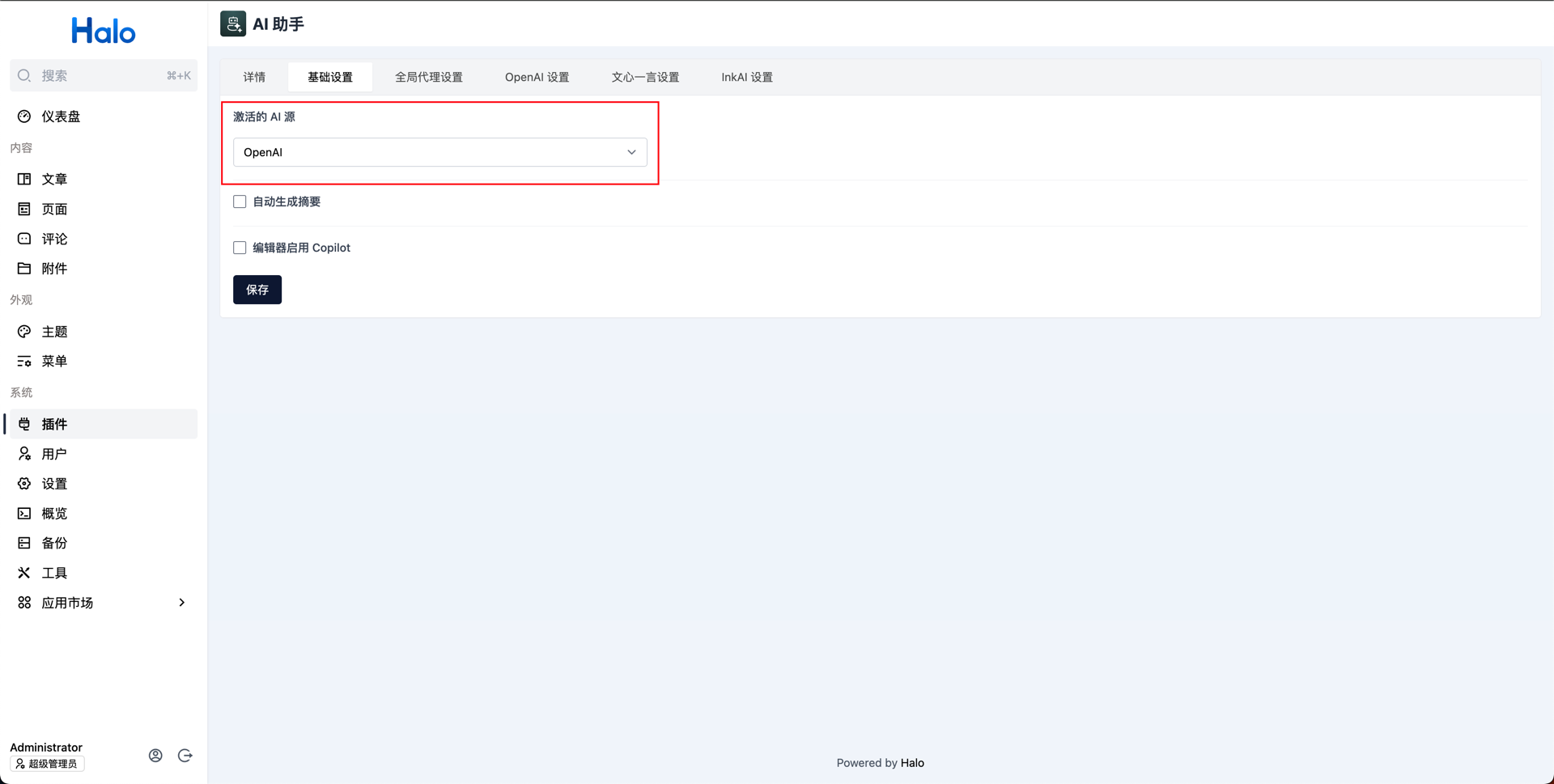Switch to the 详情 tab
1554x784 pixels.
click(x=254, y=77)
